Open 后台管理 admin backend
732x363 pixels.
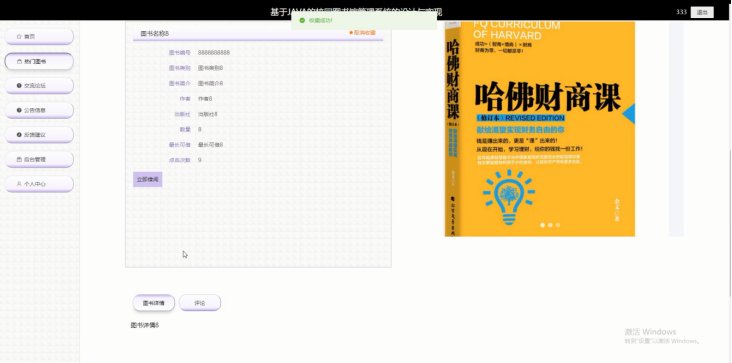point(39,160)
